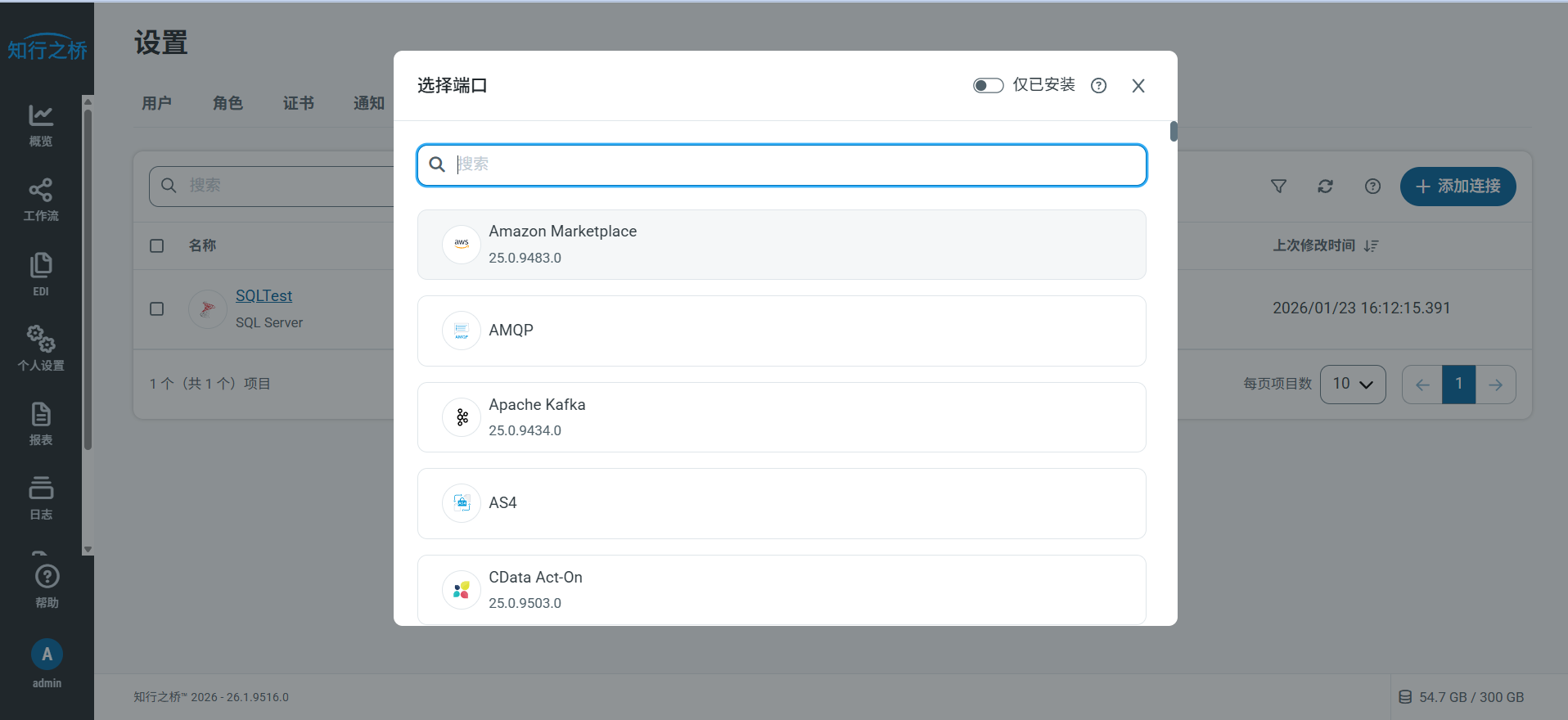Image resolution: width=1568 pixels, height=720 pixels.
Task: Click the AMQP connector icon
Action: [462, 331]
